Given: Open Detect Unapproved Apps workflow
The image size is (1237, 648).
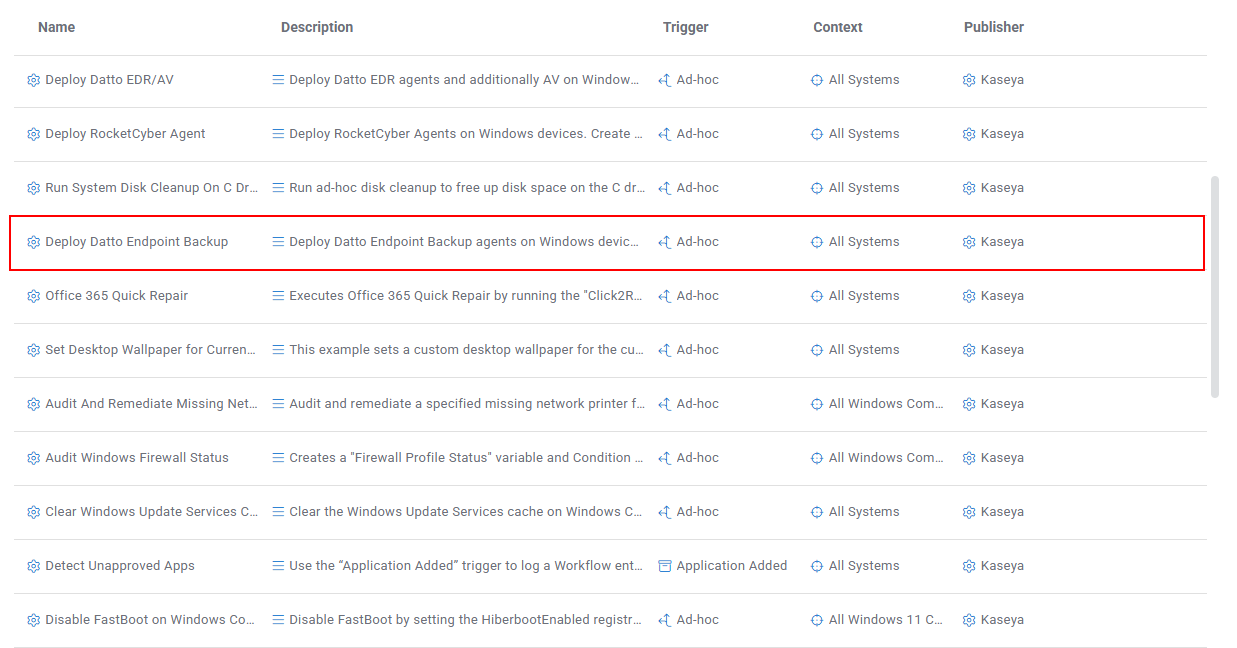Looking at the screenshot, I should tap(120, 566).
